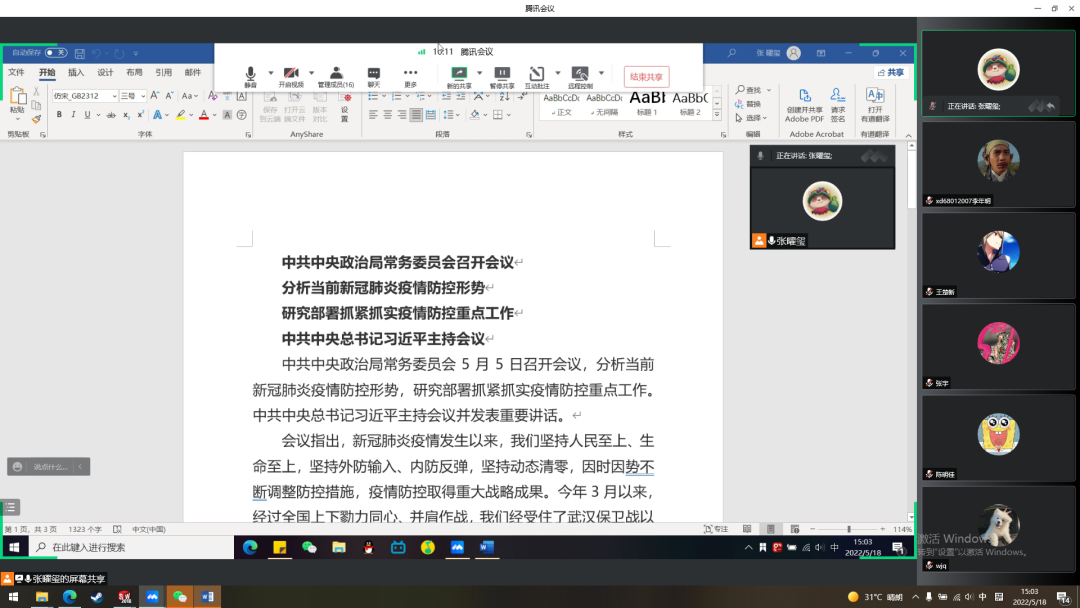Open the meeting chat window

point(373,76)
